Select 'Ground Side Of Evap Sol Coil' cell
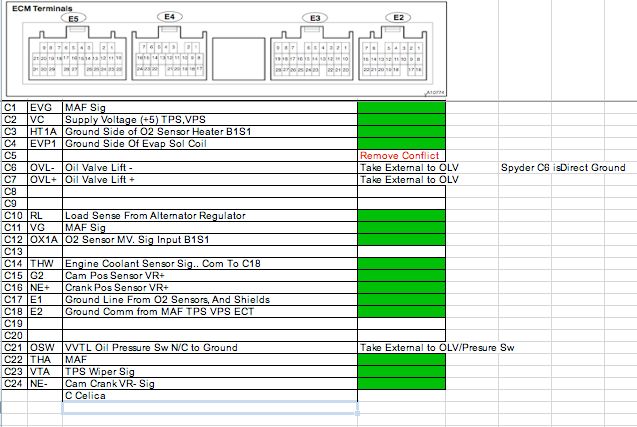The height and width of the screenshot is (427, 637). (210, 143)
